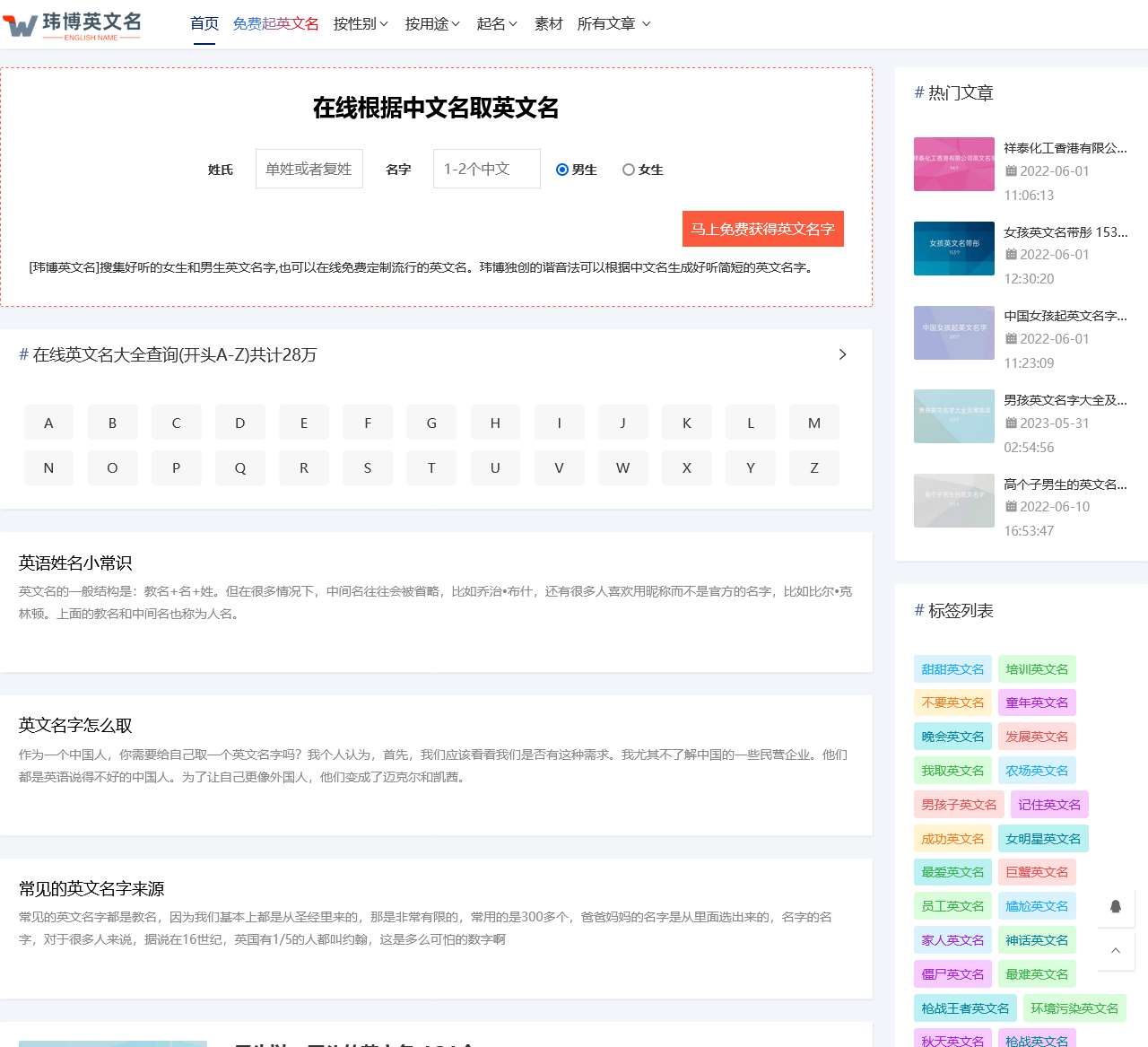
Task: Click the scroll-to-top arrow button
Action: [1116, 950]
